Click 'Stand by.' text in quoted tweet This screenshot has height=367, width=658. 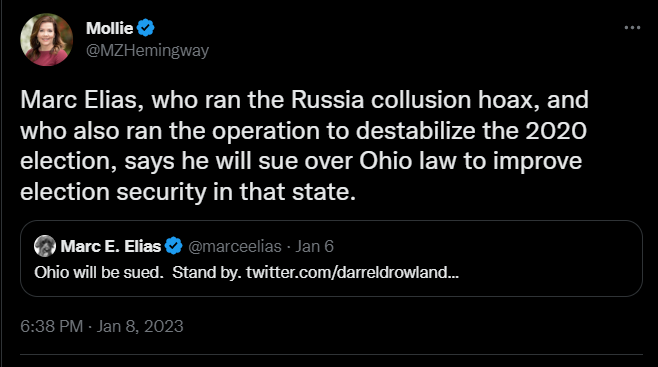click(x=207, y=272)
